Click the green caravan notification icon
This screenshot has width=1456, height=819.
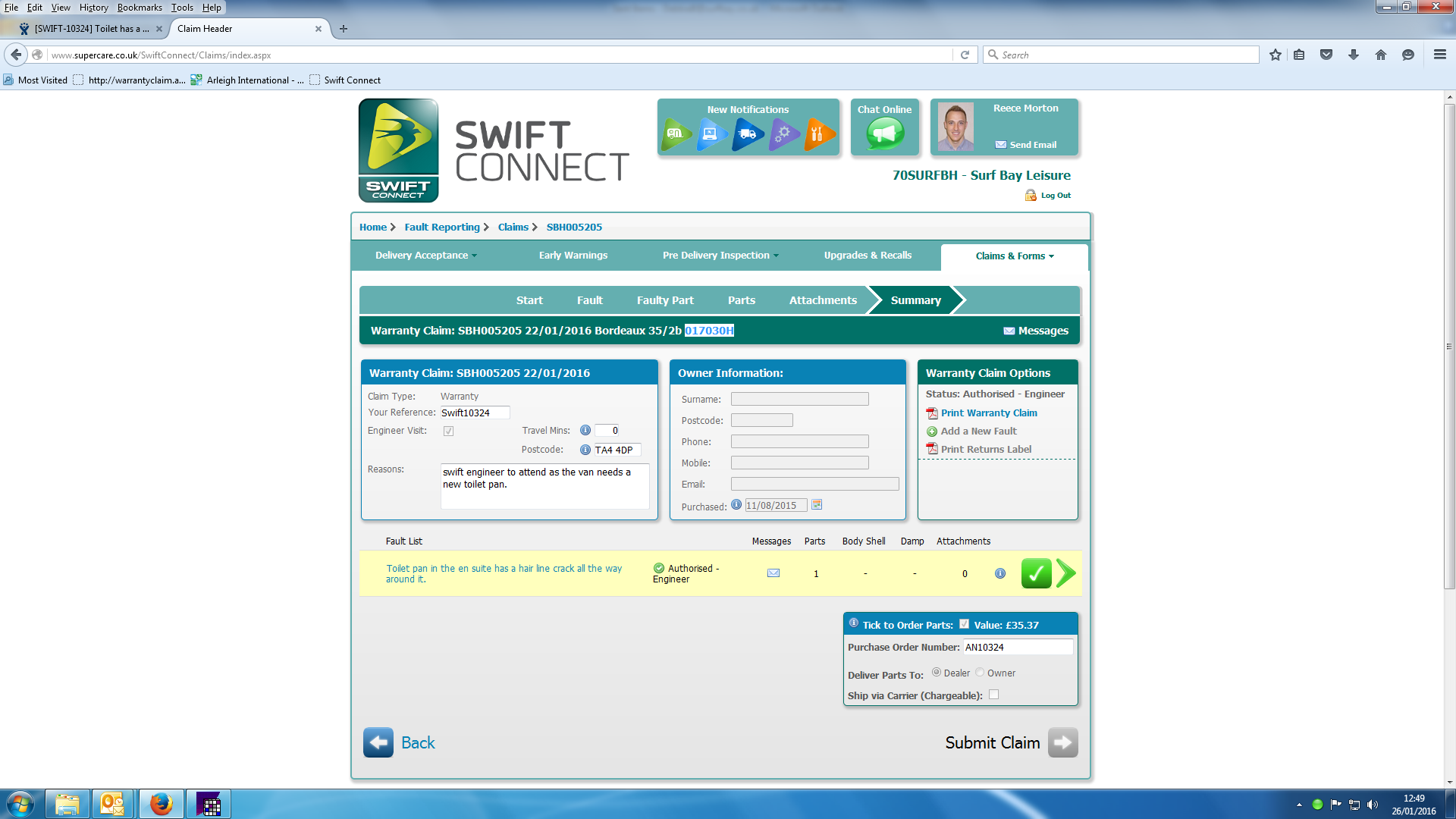tap(675, 134)
